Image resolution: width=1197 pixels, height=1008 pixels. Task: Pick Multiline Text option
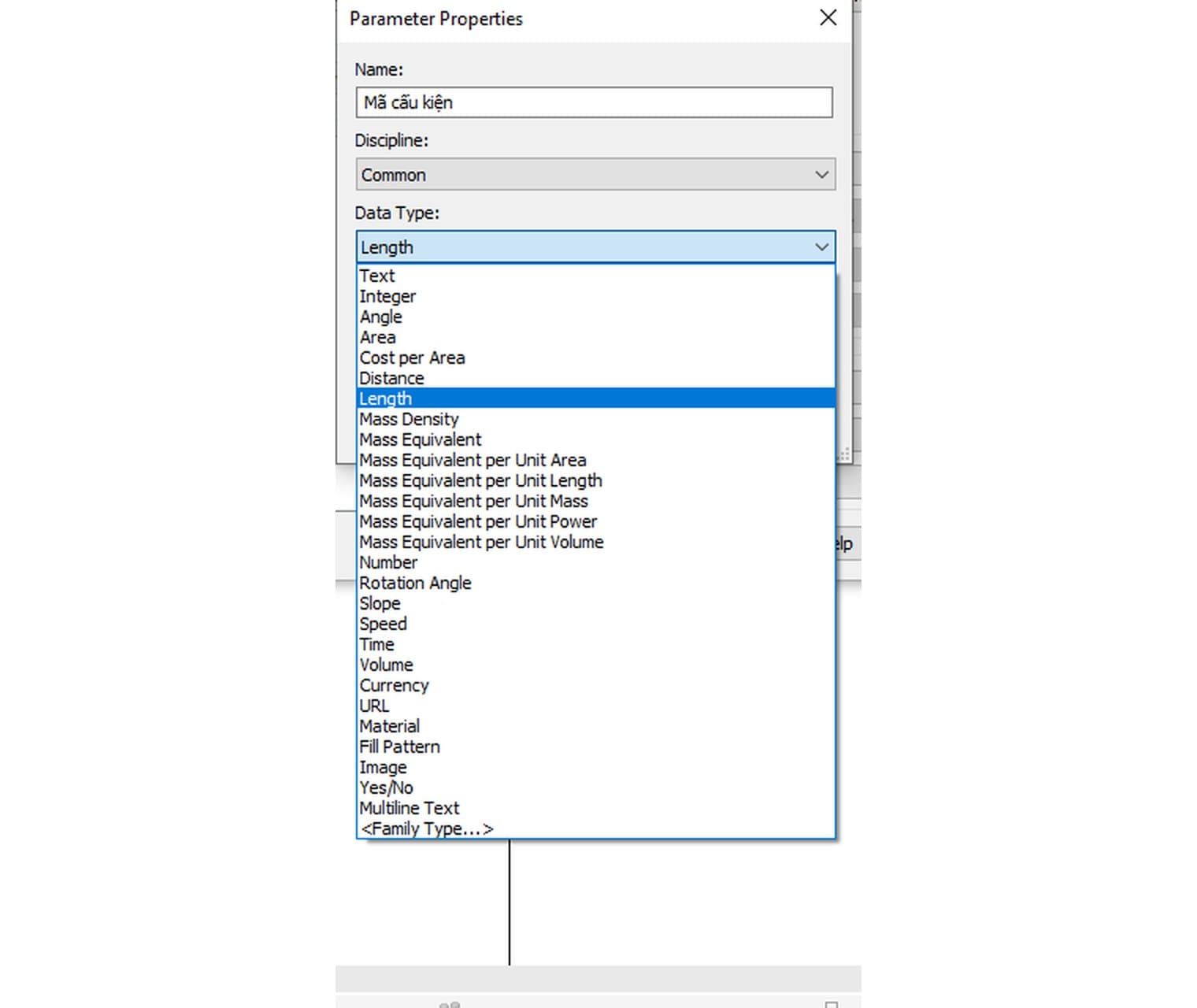(595, 808)
